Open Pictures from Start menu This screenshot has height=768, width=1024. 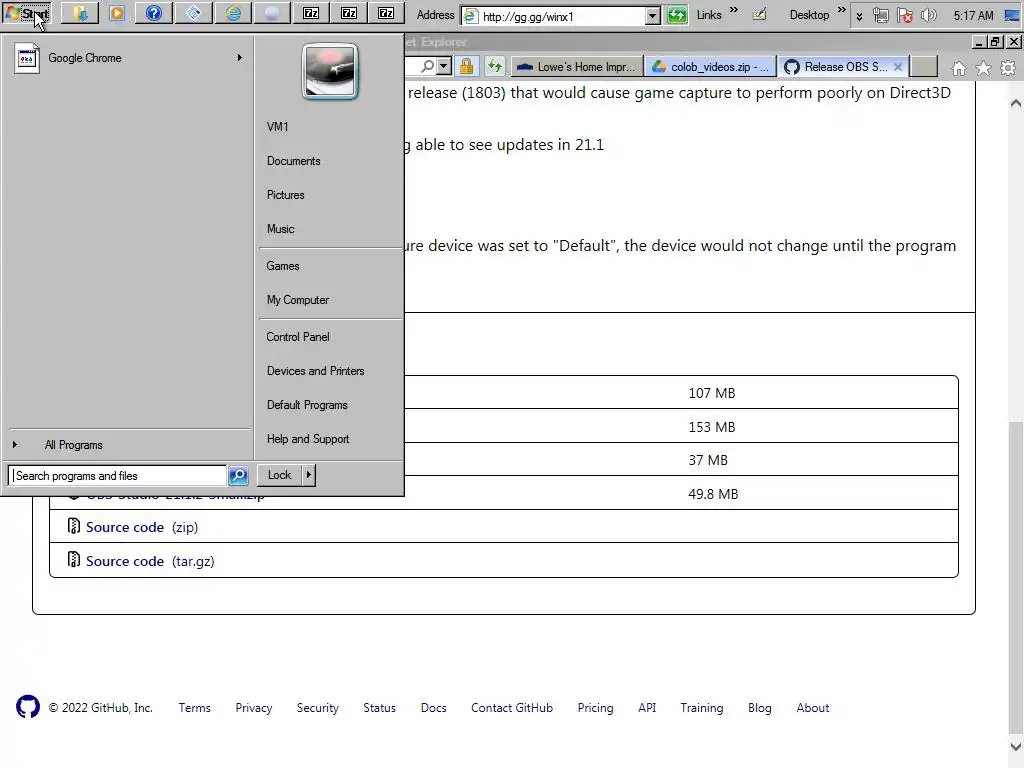point(285,195)
